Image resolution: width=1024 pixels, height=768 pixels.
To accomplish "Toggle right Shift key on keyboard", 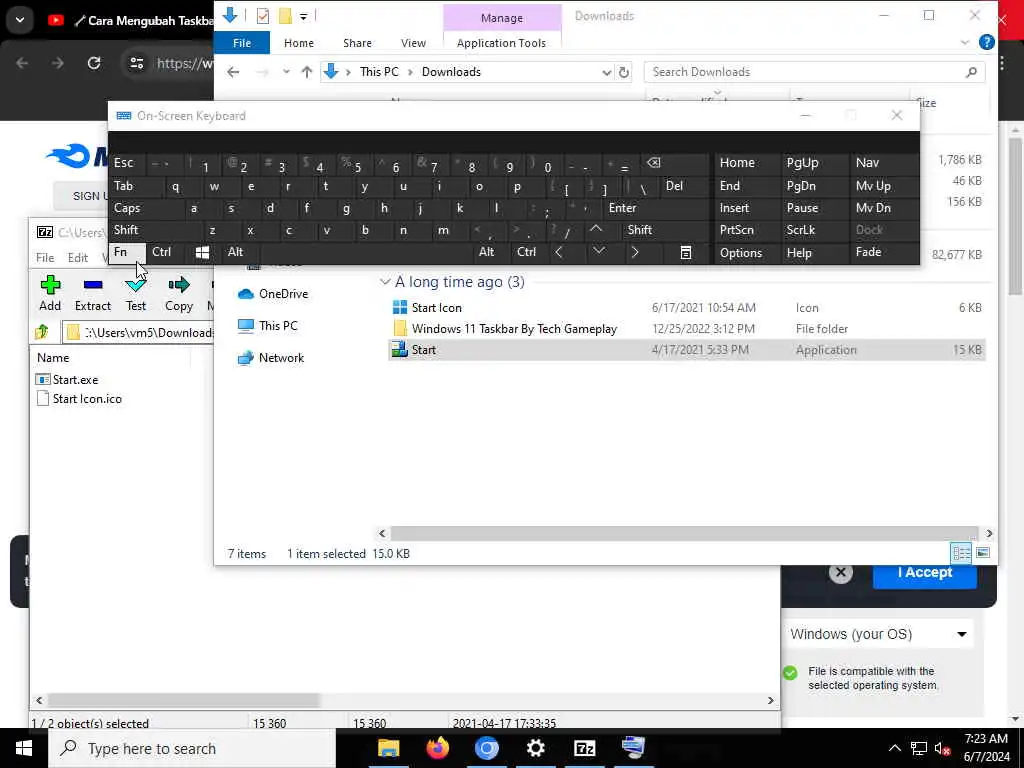I will (639, 231).
